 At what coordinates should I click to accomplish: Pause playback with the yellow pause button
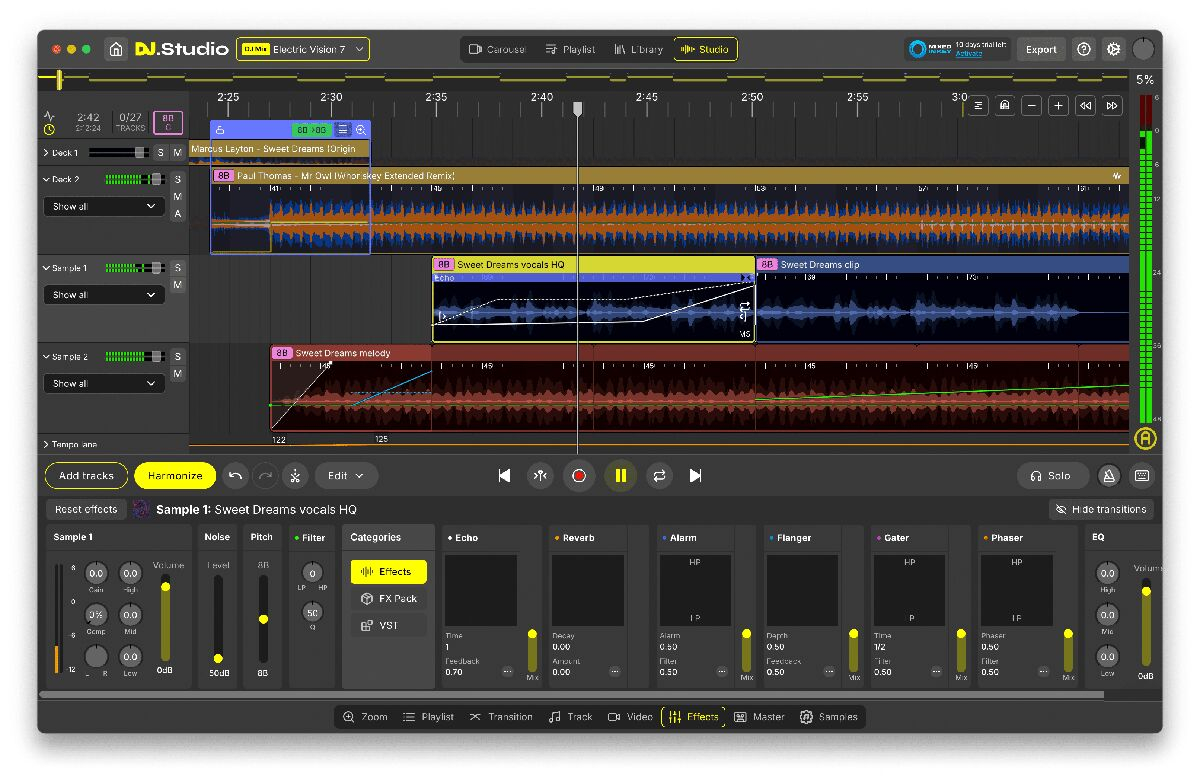click(x=620, y=476)
